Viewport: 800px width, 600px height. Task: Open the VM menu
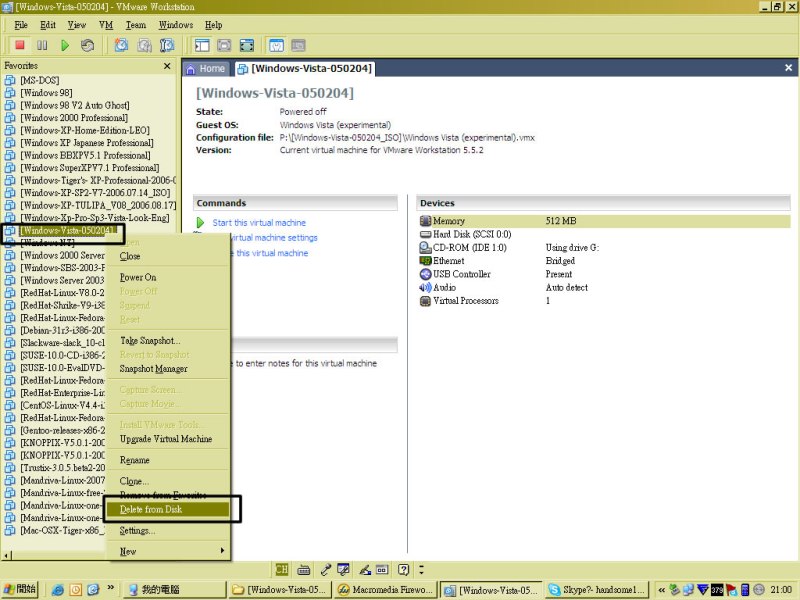[106, 24]
